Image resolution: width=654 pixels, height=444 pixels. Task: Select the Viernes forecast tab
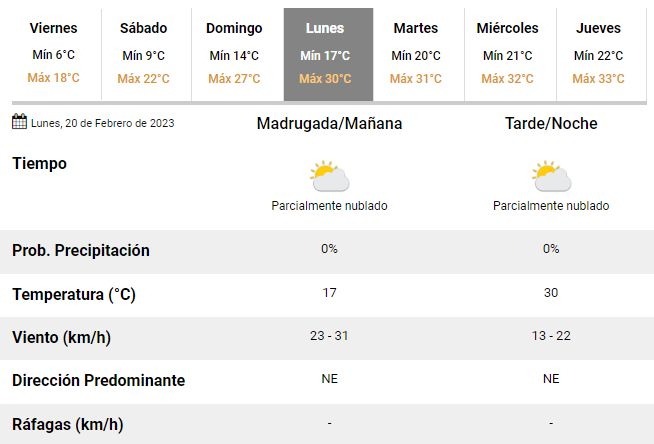[53, 54]
